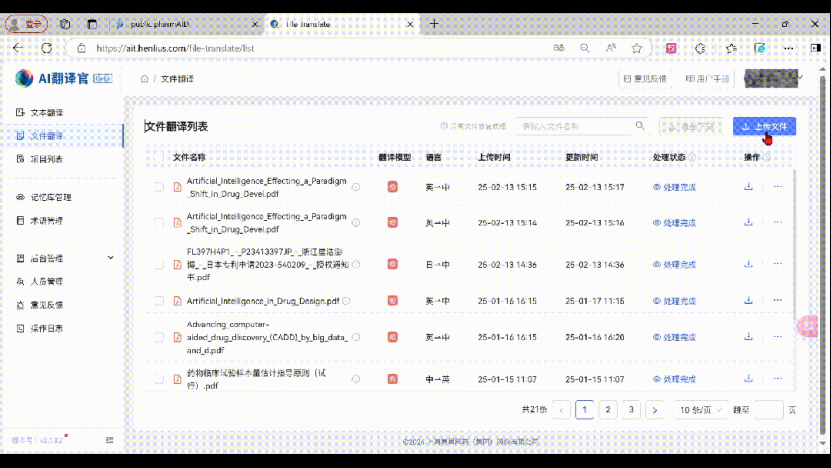Check the FL397H4P1 file row checkbox
The image size is (831, 468).
[159, 264]
